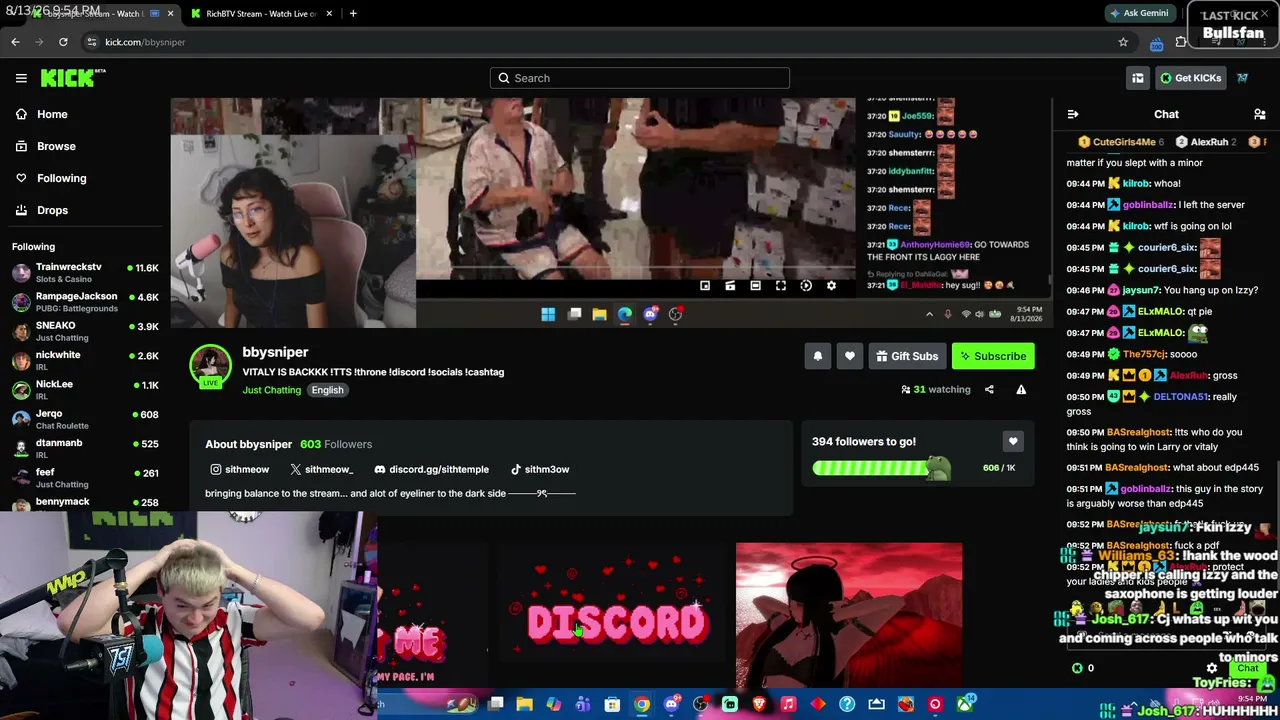Click the Gift Subs button
The height and width of the screenshot is (720, 1280).
[x=907, y=356]
